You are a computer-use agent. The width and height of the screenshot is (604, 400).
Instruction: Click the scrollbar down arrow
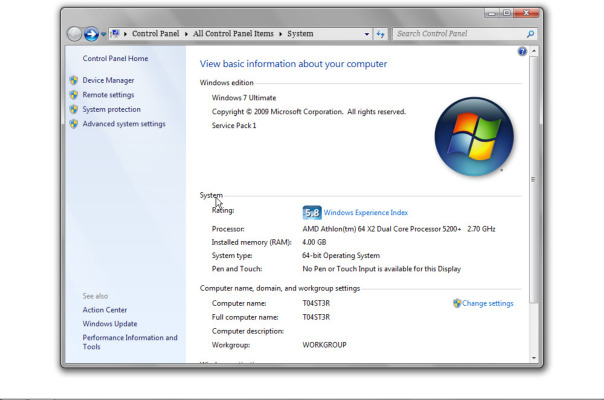(534, 358)
